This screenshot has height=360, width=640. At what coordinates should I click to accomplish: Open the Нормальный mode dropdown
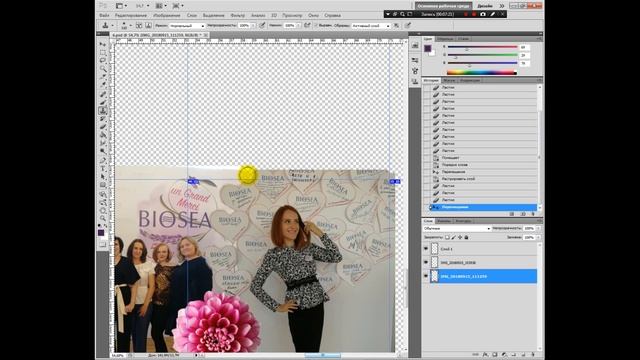tap(187, 26)
